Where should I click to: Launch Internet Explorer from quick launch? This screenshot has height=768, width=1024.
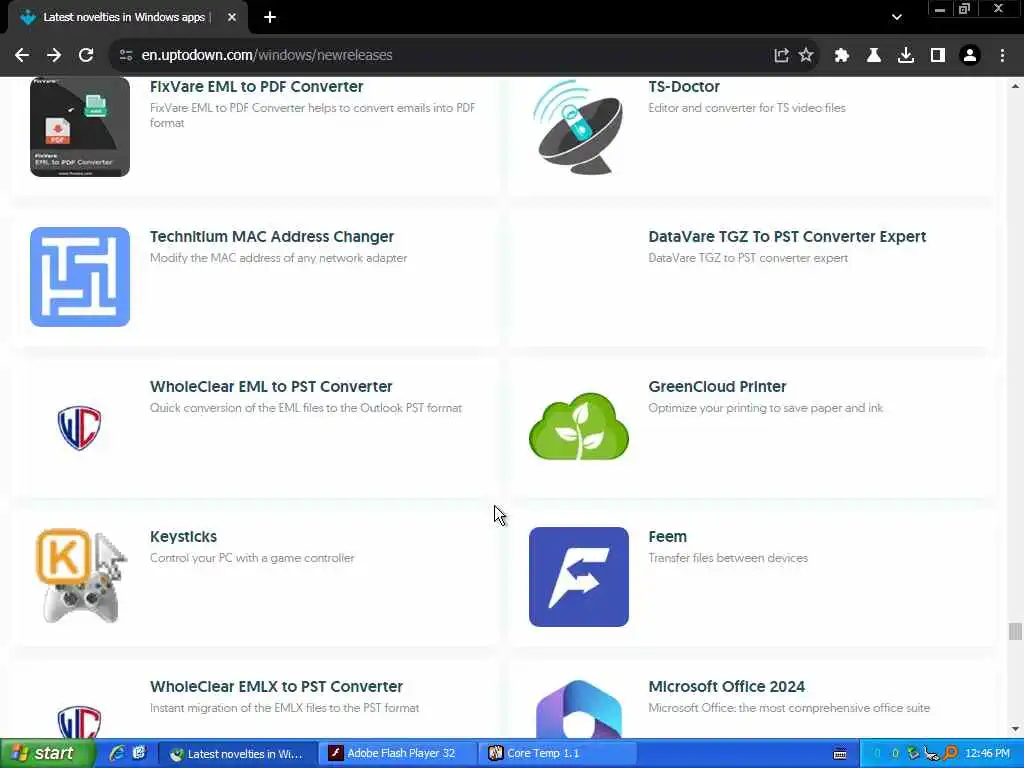coord(117,754)
